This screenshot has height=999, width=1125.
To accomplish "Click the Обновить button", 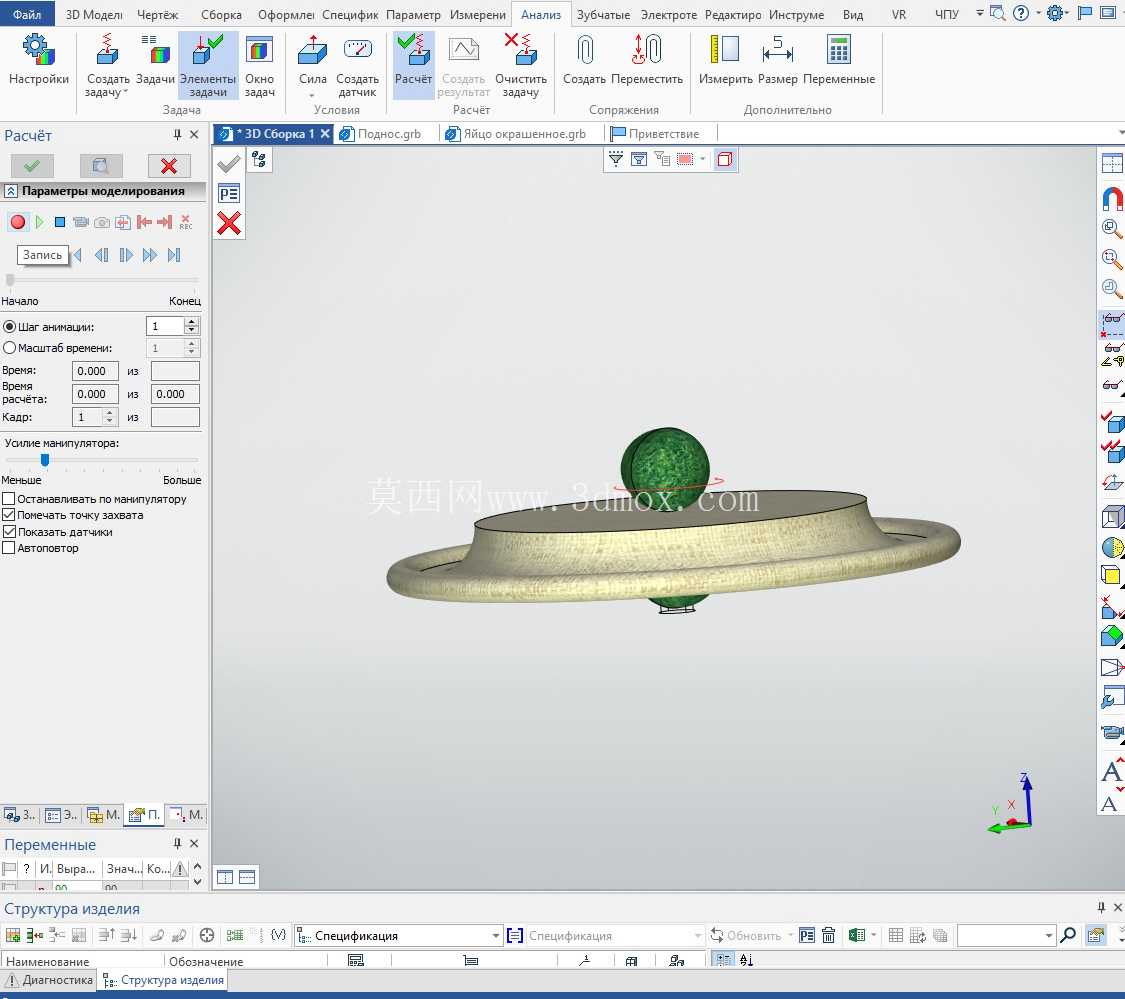I will (745, 935).
